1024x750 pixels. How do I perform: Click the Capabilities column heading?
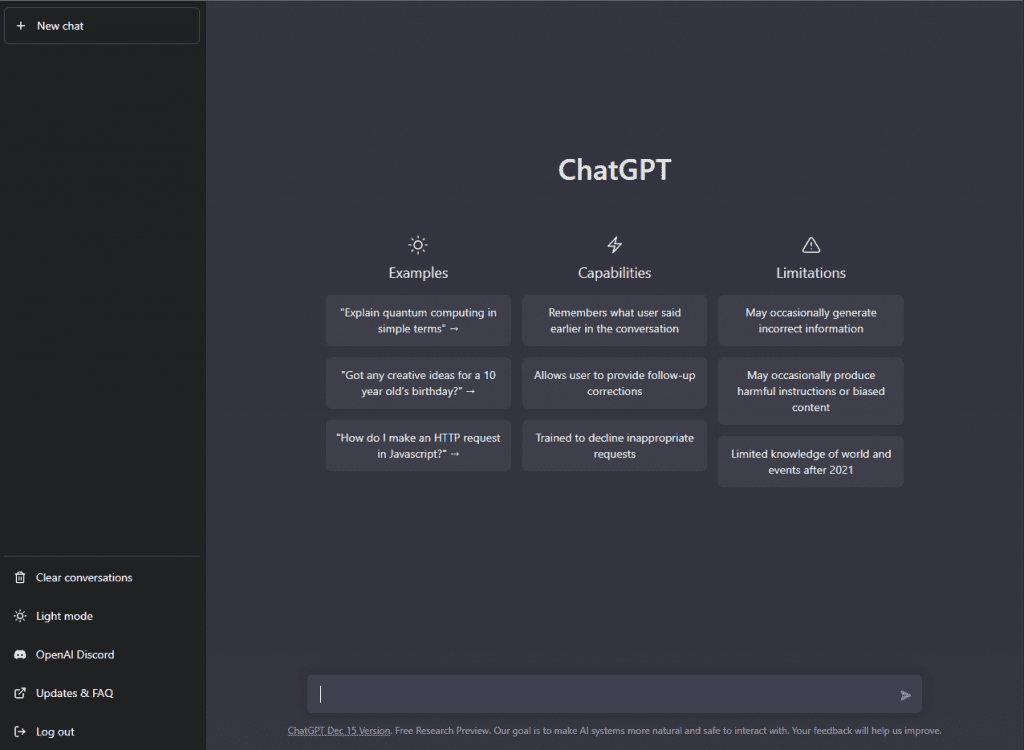click(x=615, y=273)
